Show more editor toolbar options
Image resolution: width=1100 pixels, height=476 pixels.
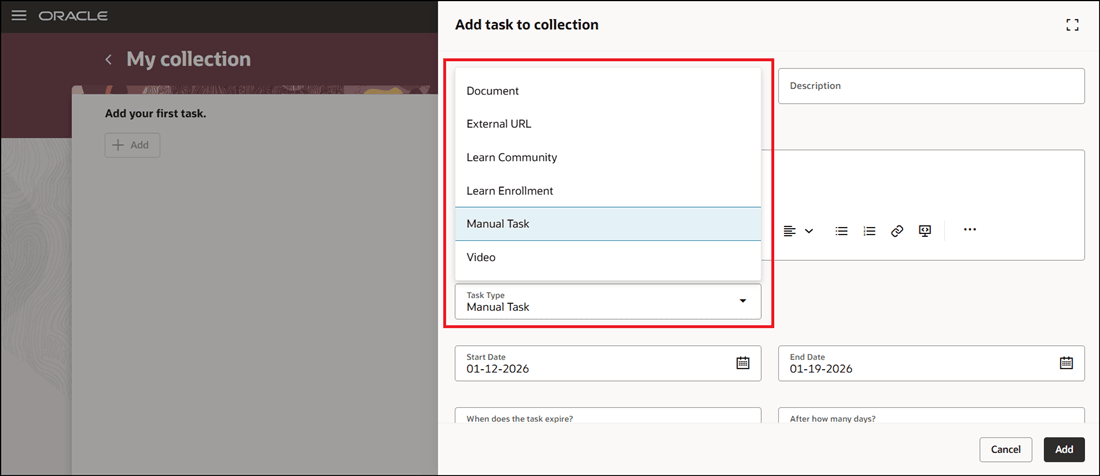(x=970, y=229)
